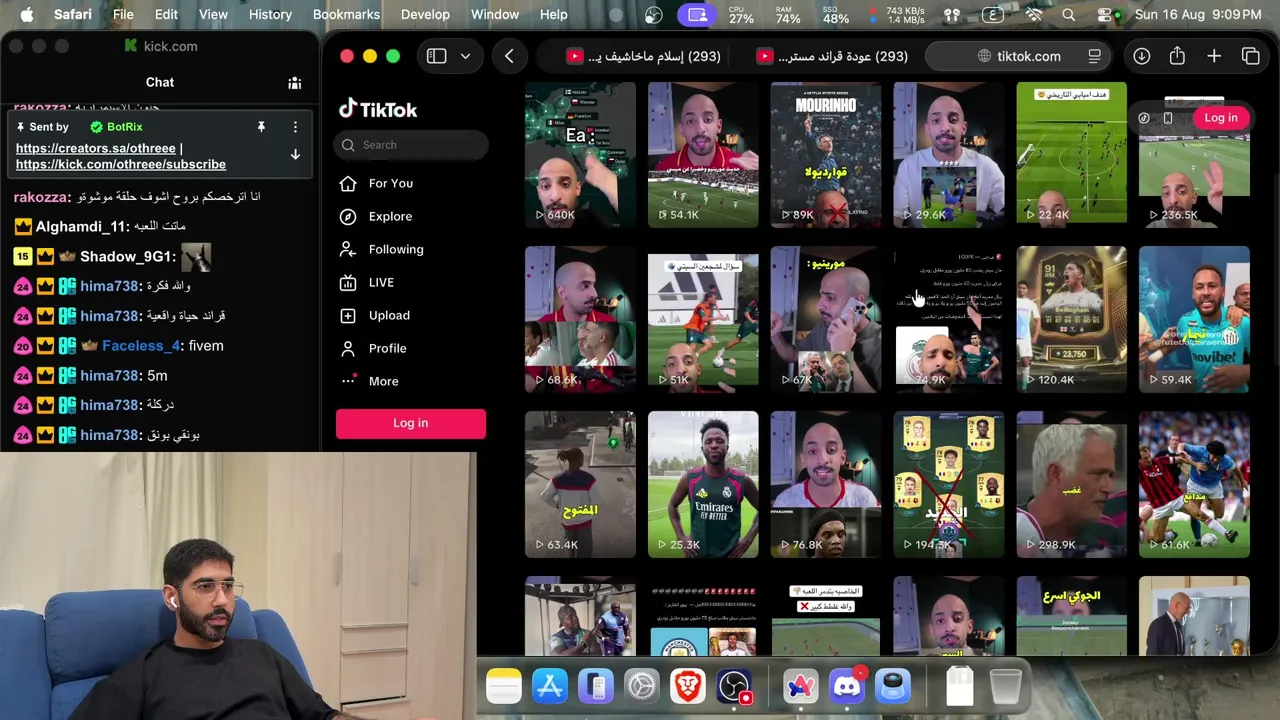This screenshot has width=1280, height=720.
Task: Open the video with 54.1K views
Action: click(703, 155)
